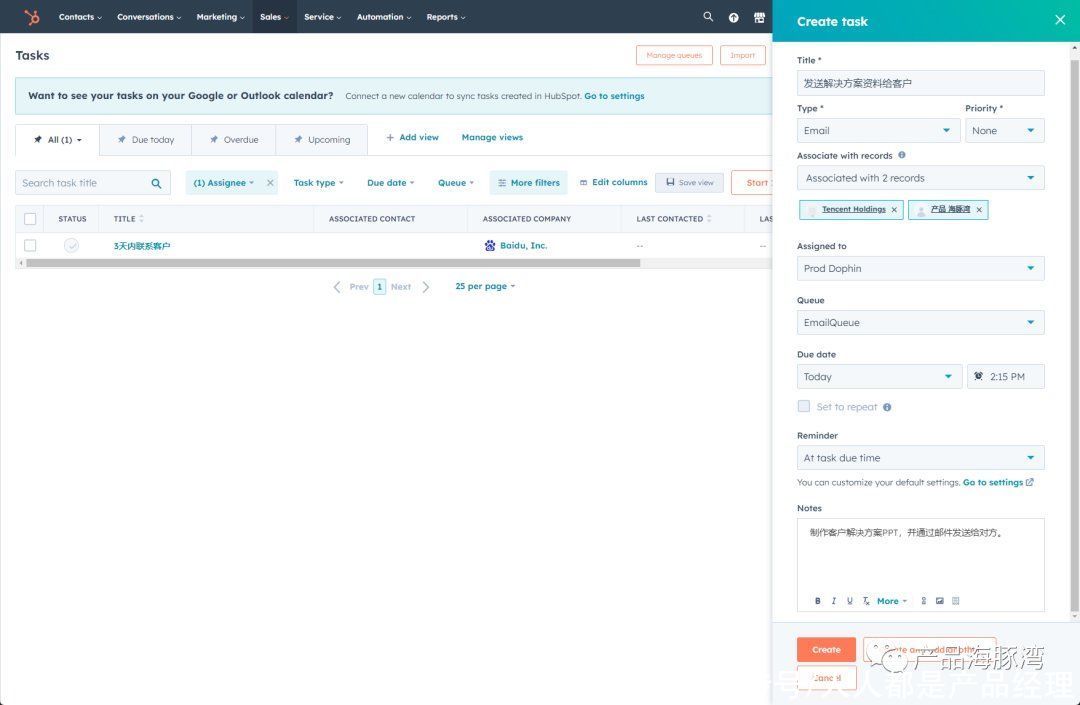This screenshot has width=1080, height=705.
Task: Open Reminder dropdown At task due time
Action: pos(920,458)
